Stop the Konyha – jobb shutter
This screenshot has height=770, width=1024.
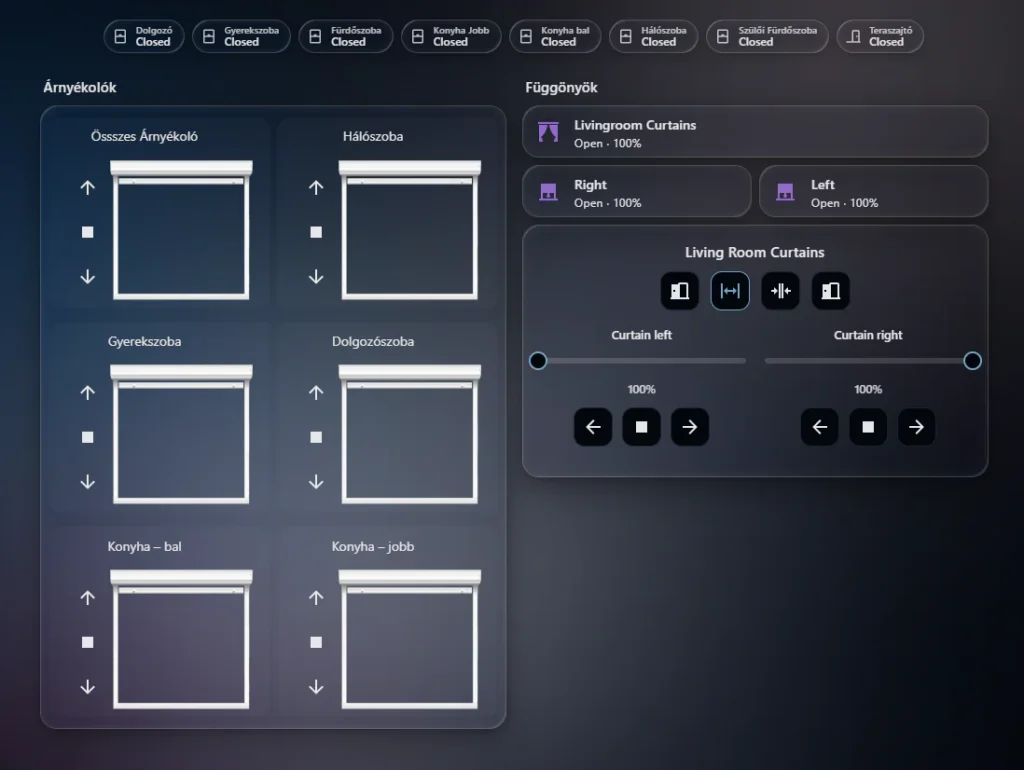coord(316,643)
